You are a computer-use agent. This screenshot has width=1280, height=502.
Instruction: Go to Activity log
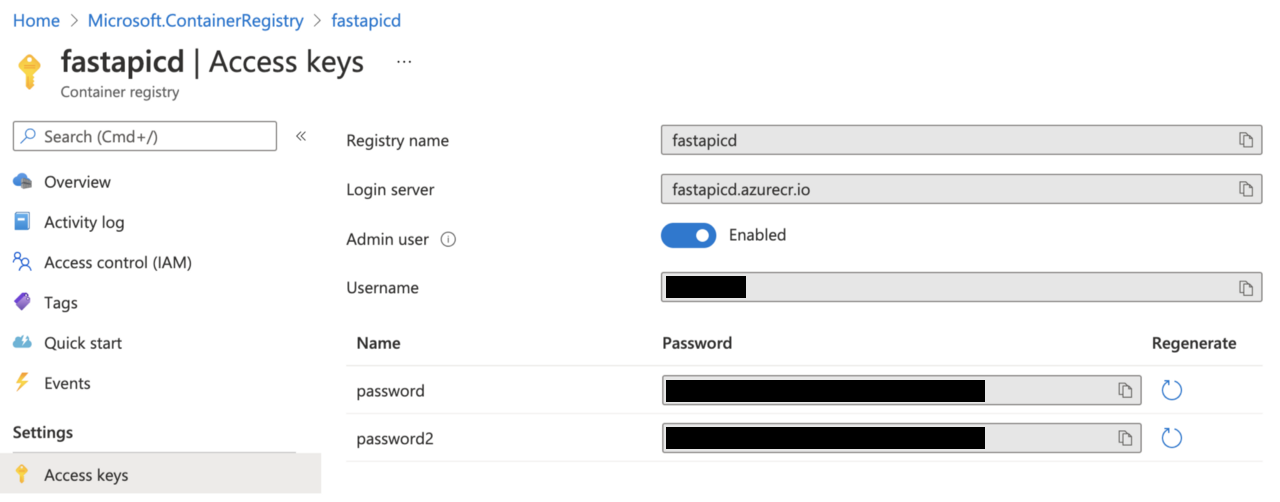pos(84,222)
